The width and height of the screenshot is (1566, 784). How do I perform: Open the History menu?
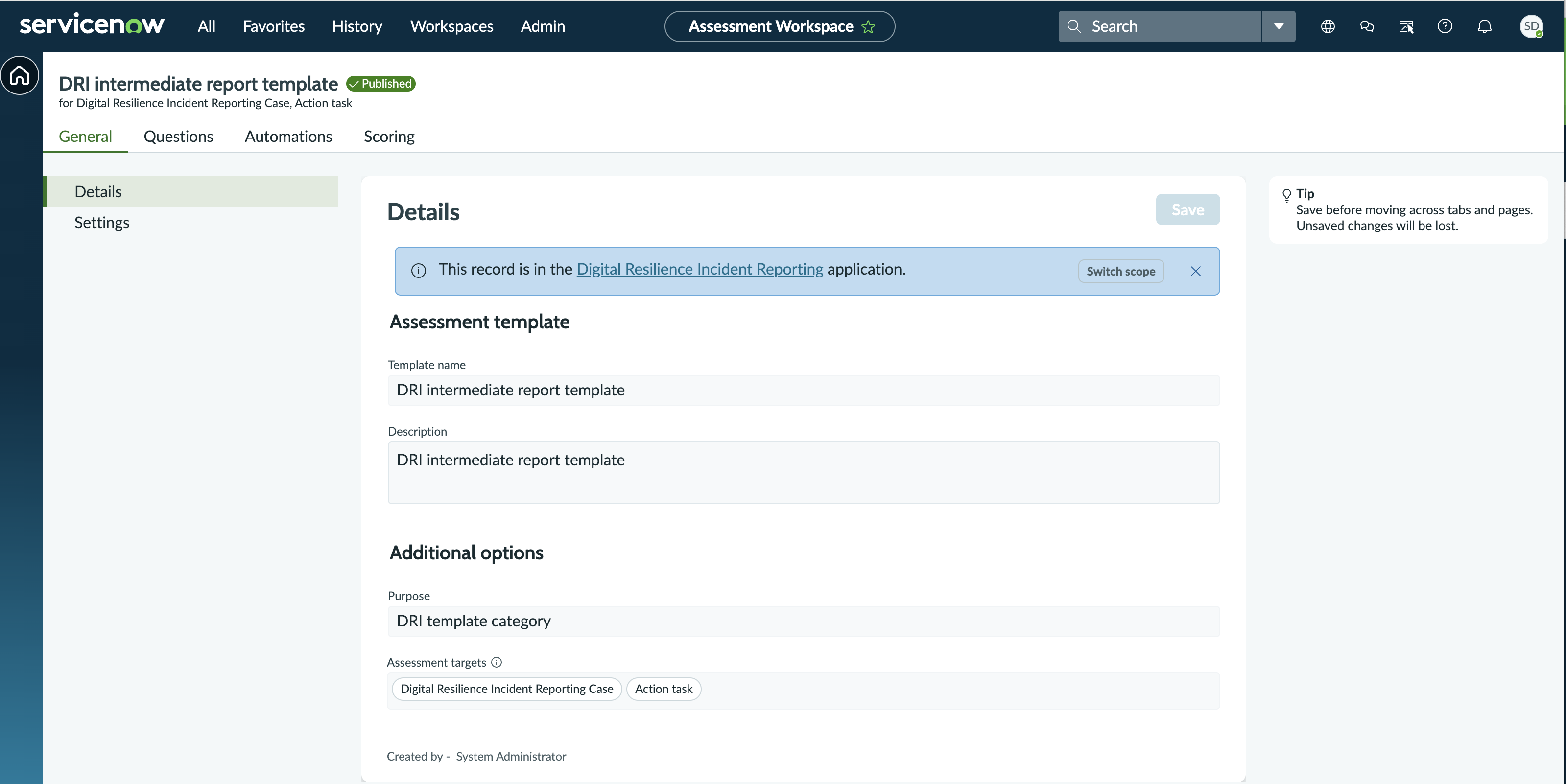coord(357,26)
